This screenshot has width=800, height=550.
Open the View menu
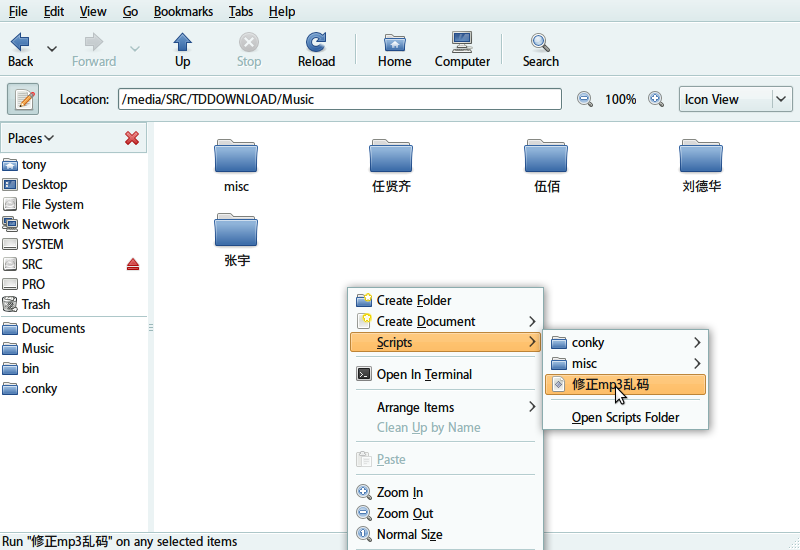[x=93, y=11]
